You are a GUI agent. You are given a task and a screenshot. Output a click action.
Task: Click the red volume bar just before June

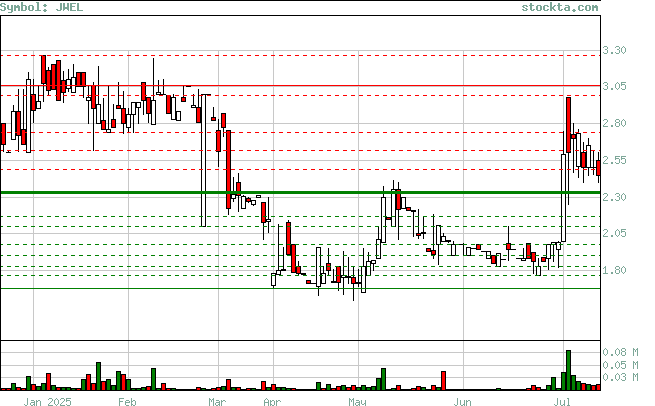pos(444,381)
